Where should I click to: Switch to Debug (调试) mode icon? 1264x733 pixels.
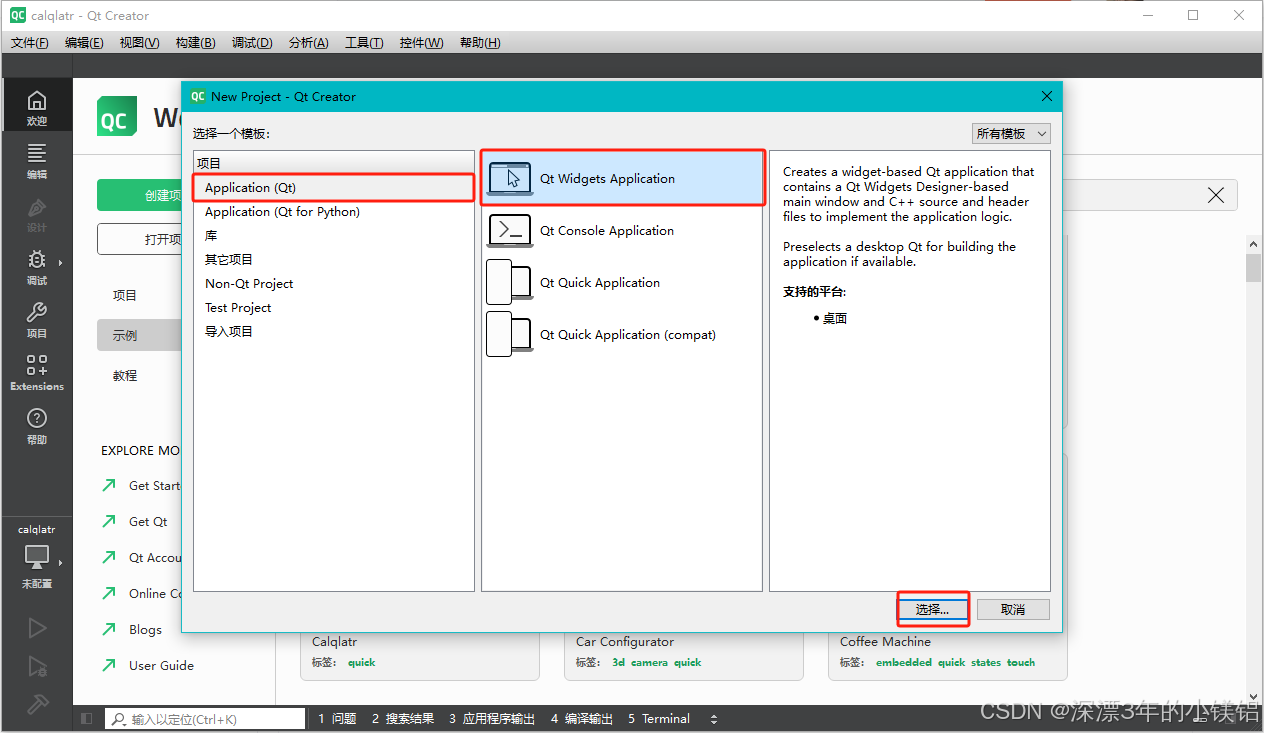(37, 265)
